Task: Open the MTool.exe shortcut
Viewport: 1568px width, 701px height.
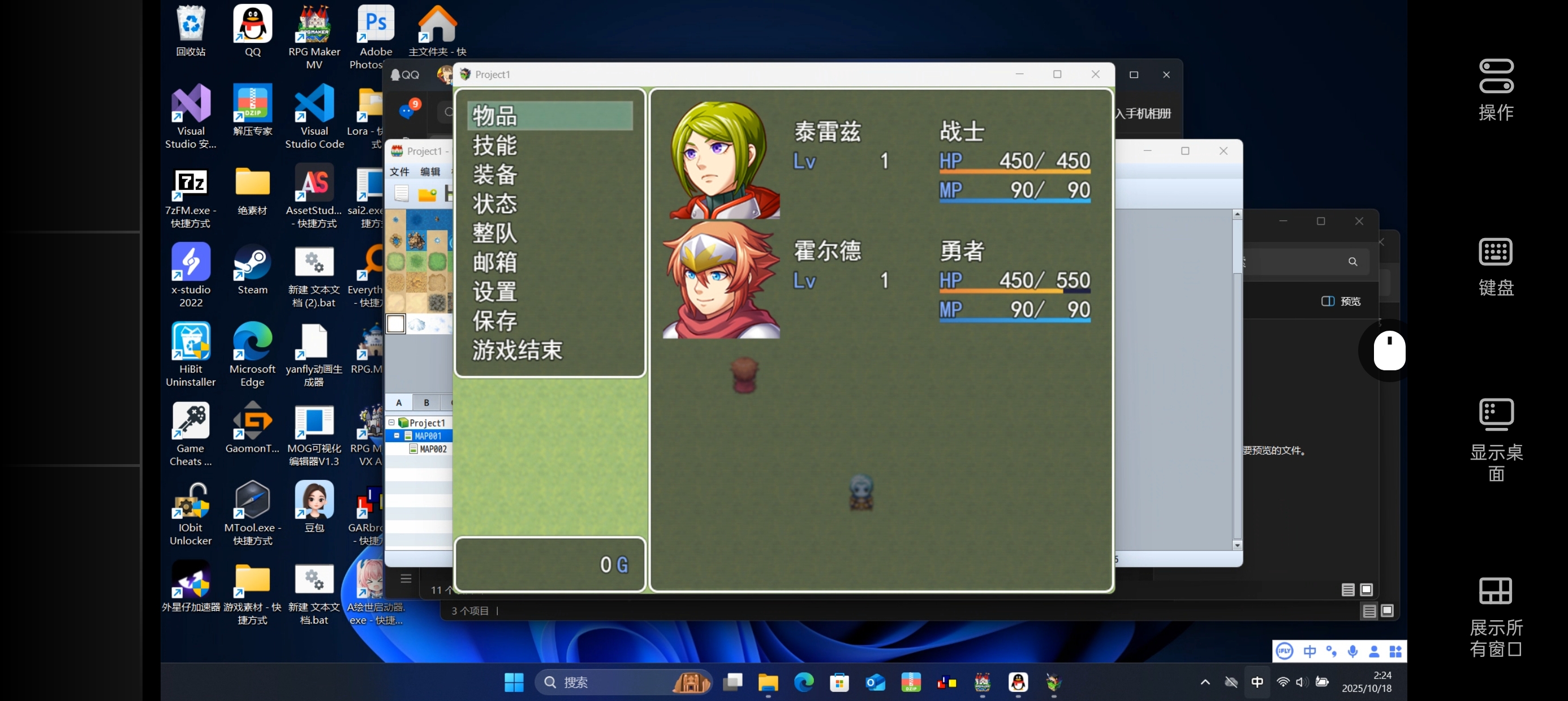Action: tap(253, 512)
